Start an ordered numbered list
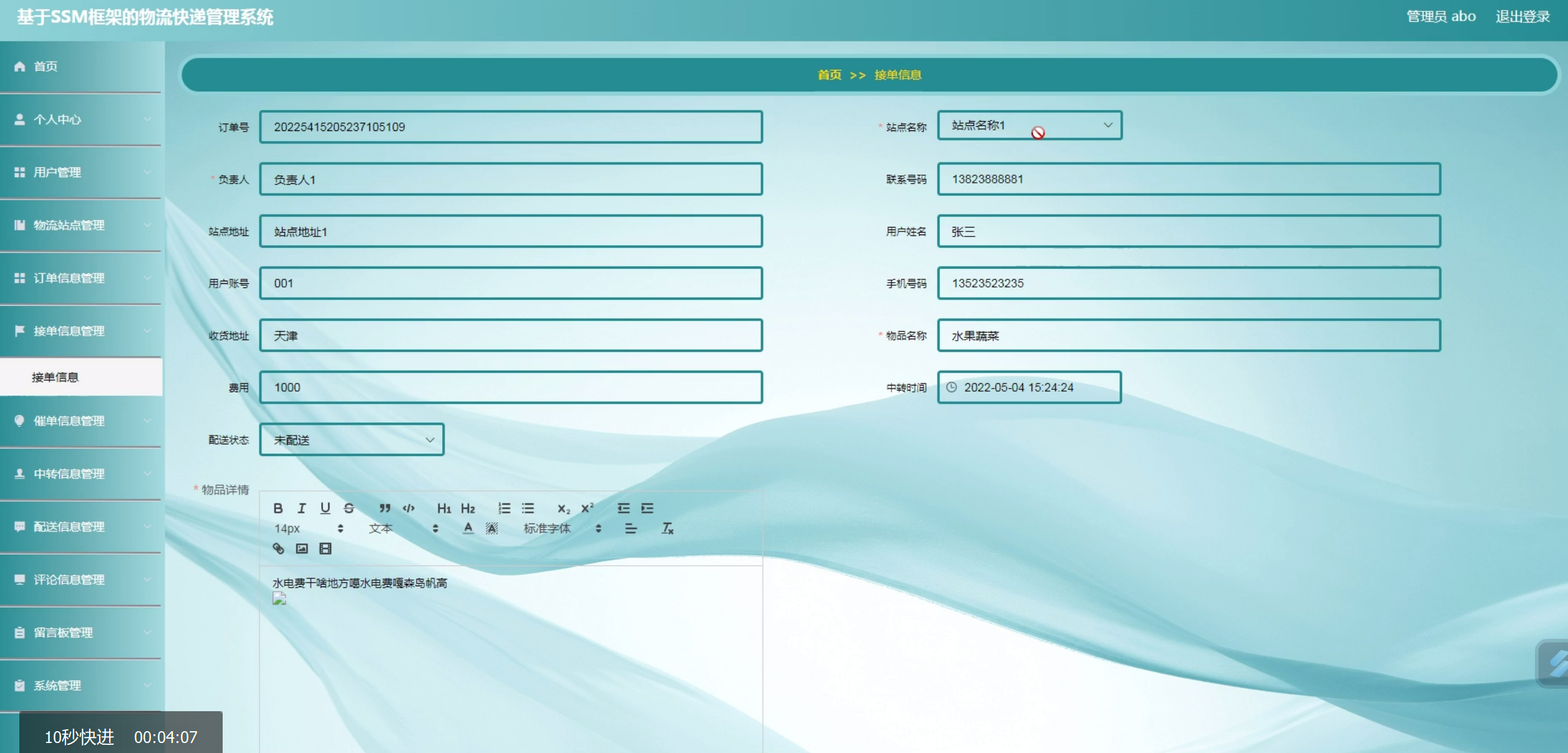The image size is (1568, 753). click(x=504, y=508)
